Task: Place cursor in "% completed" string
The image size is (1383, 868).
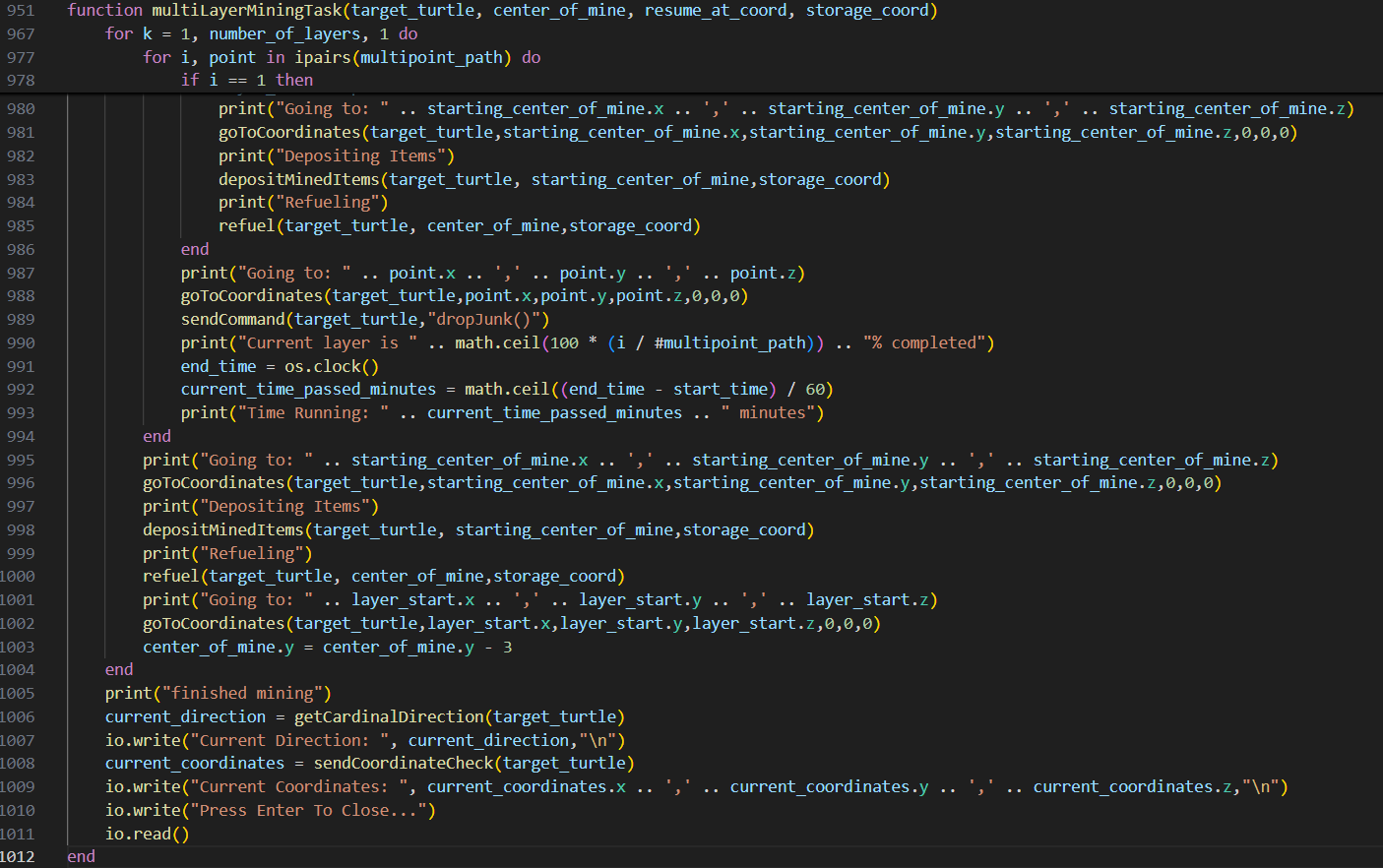Action: 927,343
